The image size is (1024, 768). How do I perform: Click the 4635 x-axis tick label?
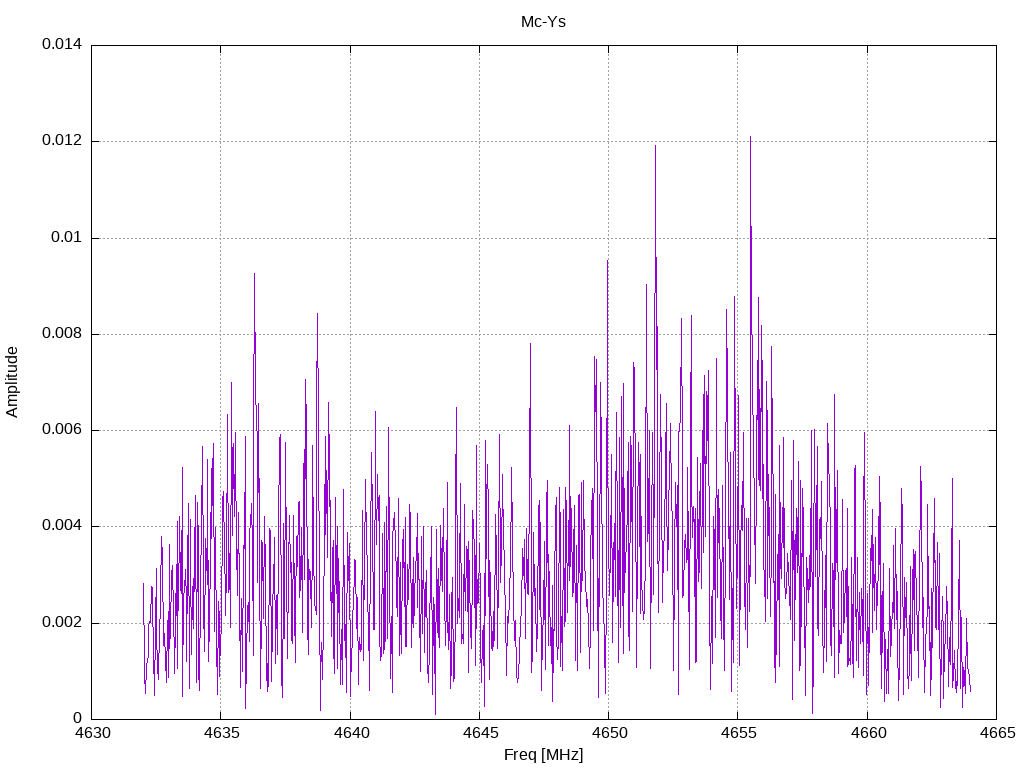[x=221, y=733]
